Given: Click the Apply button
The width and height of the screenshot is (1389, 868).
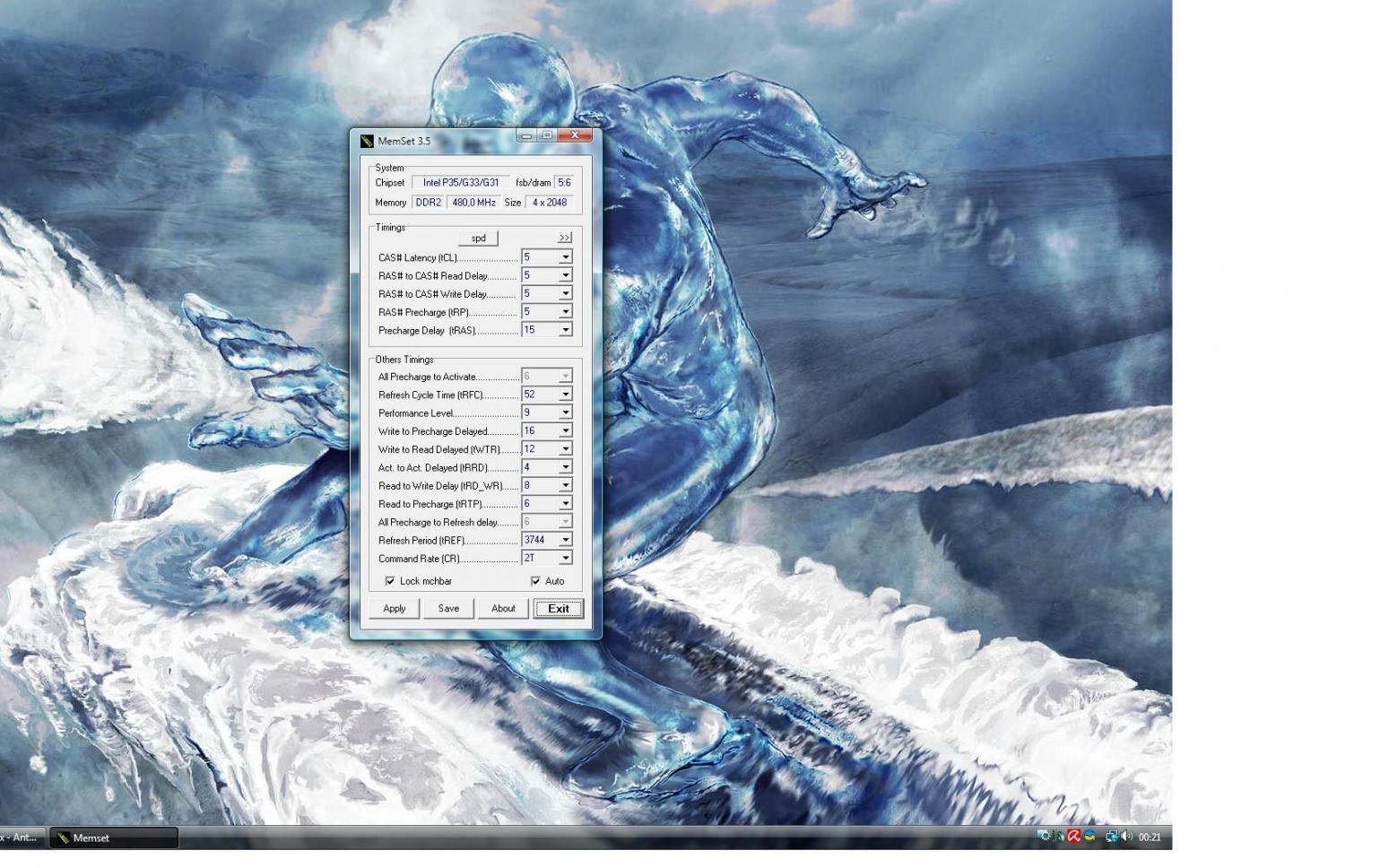Looking at the screenshot, I should click(x=394, y=608).
